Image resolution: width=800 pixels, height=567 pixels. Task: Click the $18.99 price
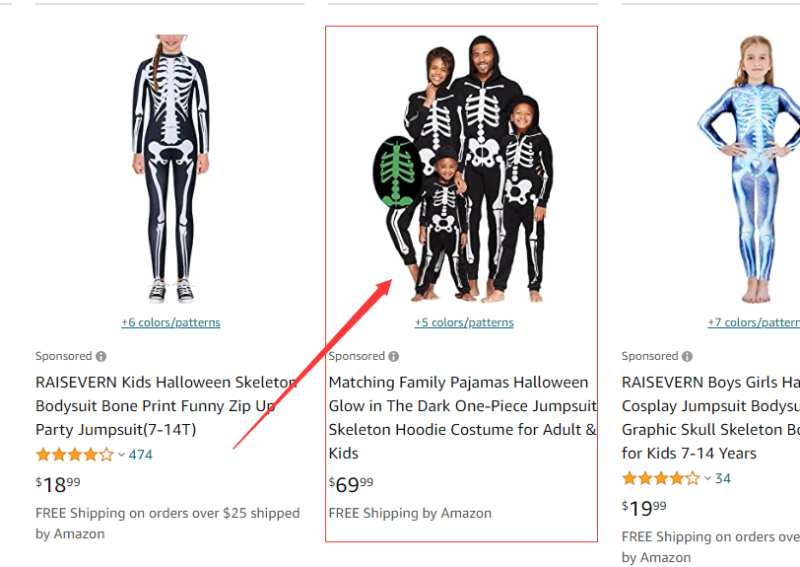58,485
